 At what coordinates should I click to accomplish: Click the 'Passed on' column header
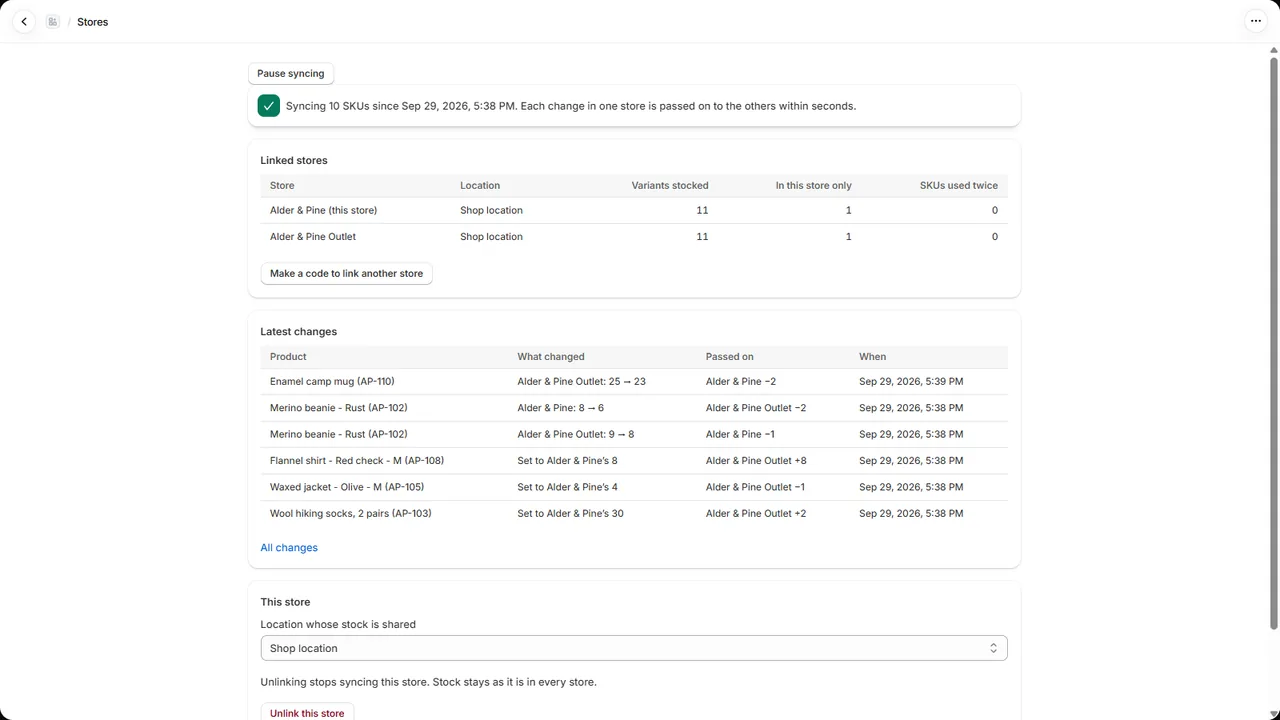pyautogui.click(x=730, y=356)
